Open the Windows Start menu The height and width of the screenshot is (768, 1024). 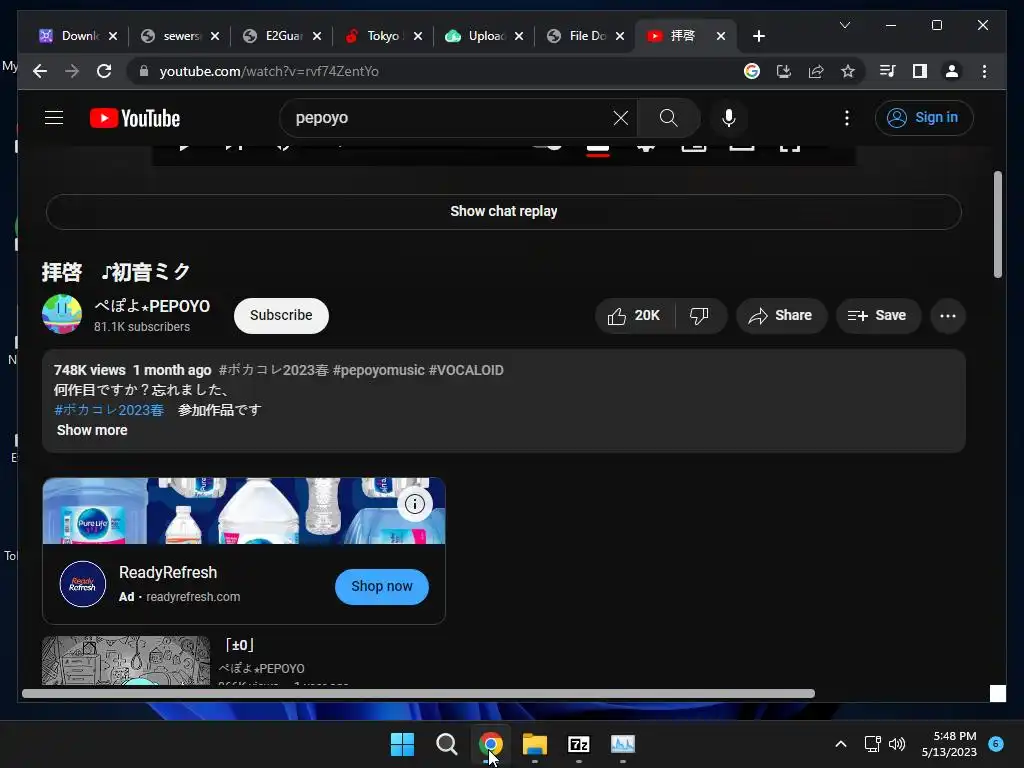[402, 744]
